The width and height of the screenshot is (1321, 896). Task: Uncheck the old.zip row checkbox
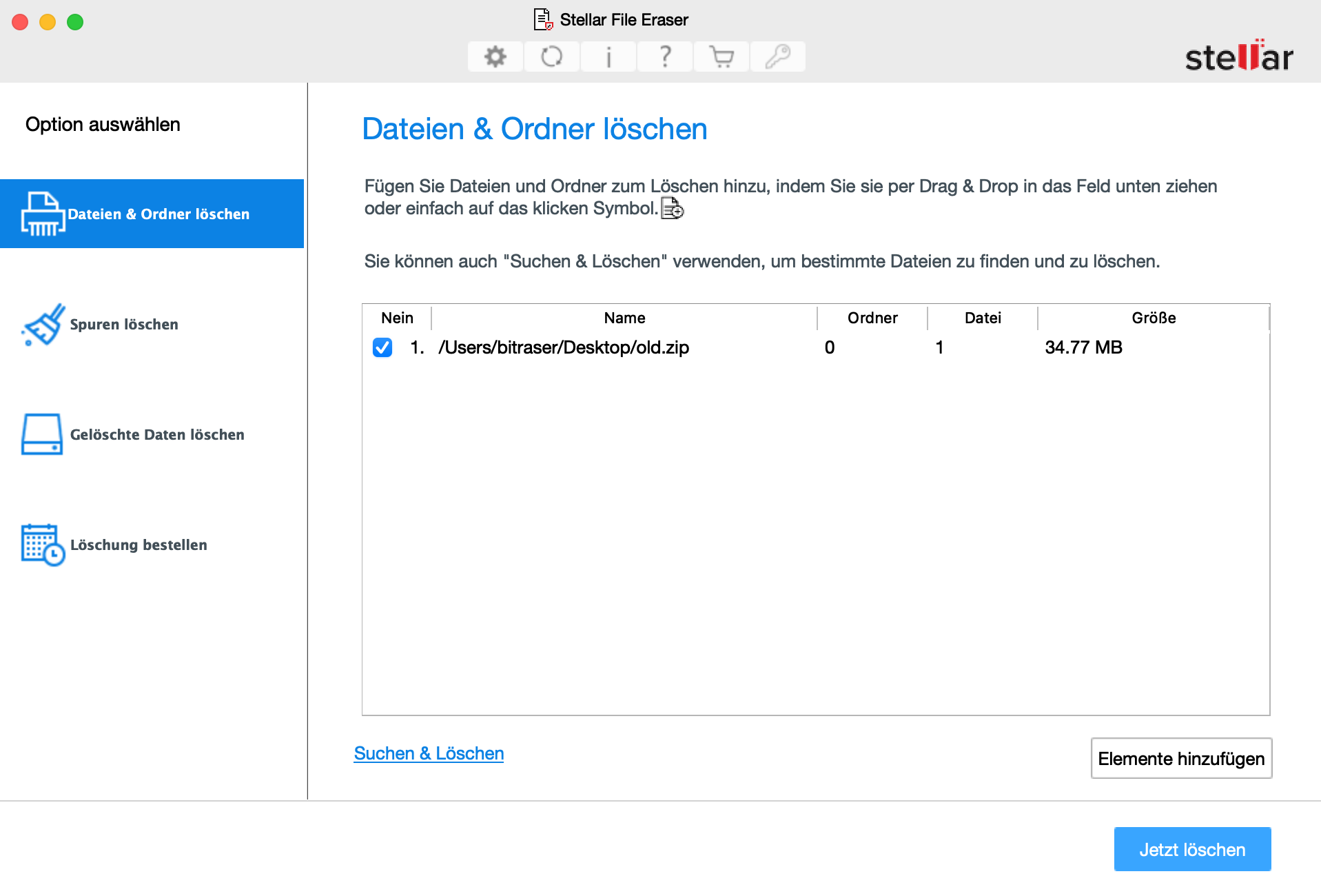click(x=382, y=347)
